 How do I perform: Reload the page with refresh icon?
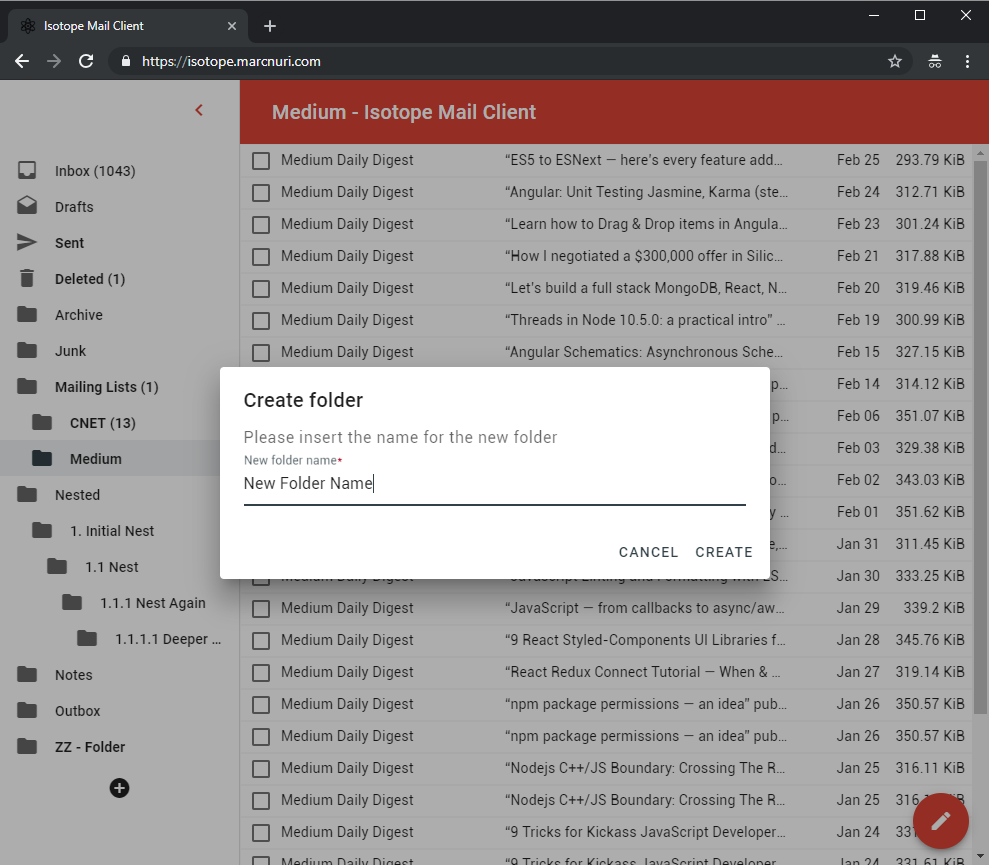86,61
